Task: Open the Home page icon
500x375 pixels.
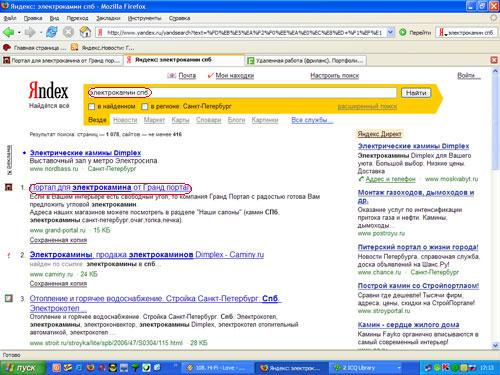Action: click(x=85, y=32)
